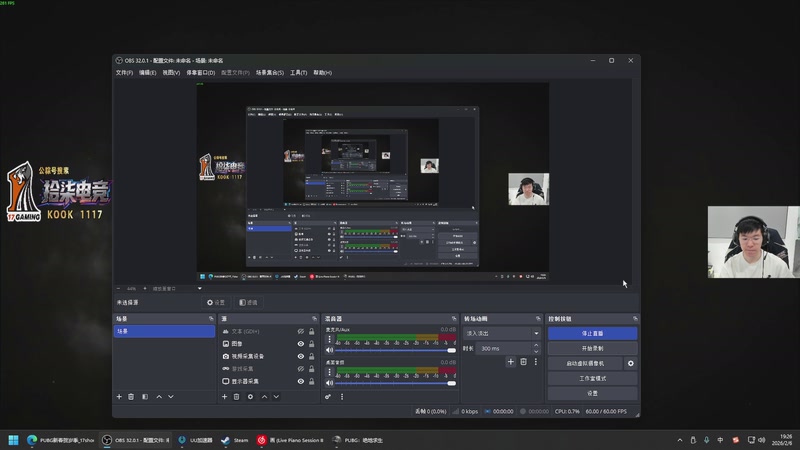
Task: Open the preview scaling dropdown arrow
Action: [199, 288]
